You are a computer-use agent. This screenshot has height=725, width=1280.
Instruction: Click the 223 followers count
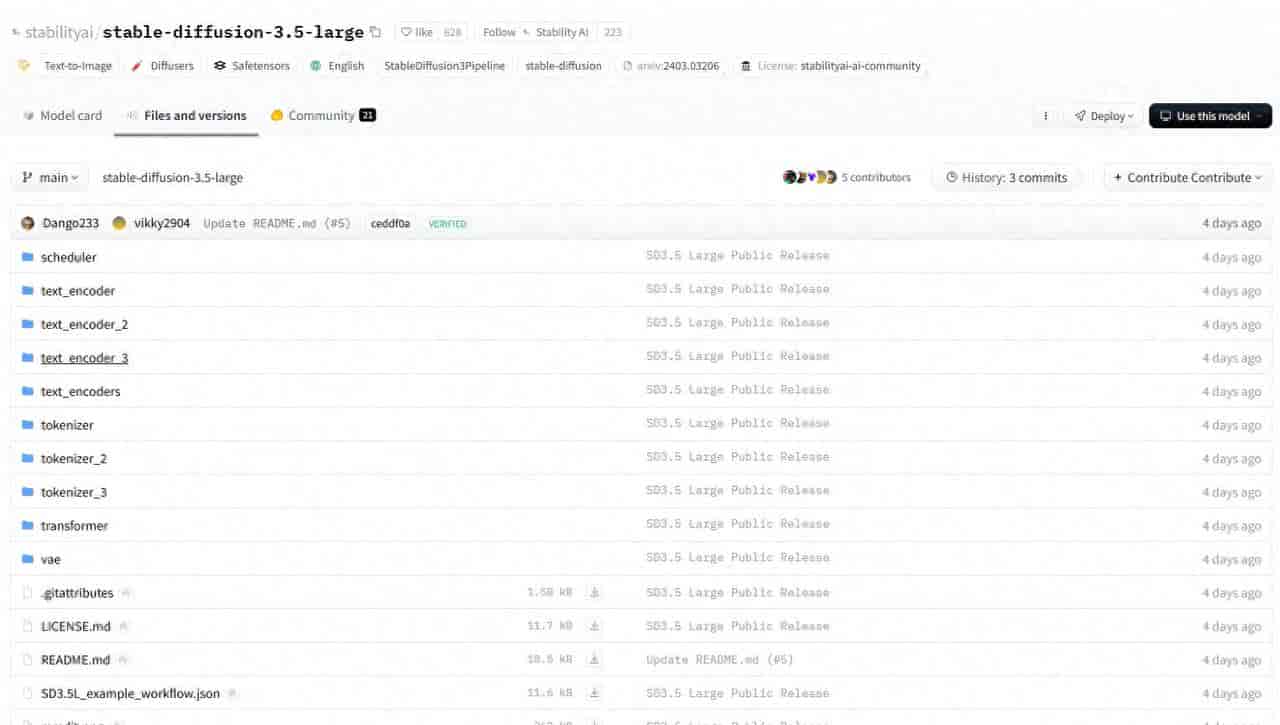click(613, 32)
